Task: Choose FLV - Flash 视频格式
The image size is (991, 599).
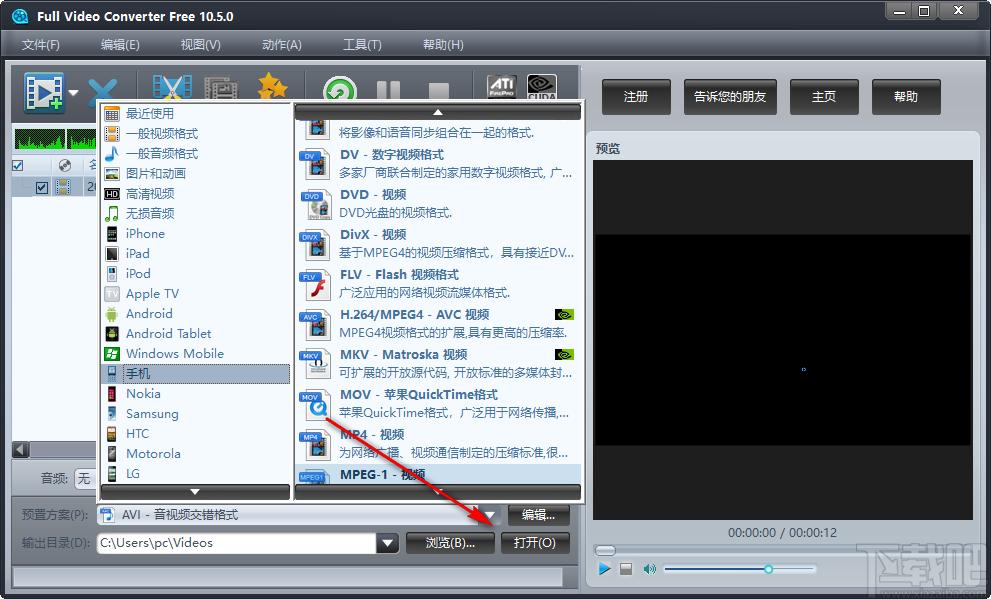Action: [x=438, y=284]
